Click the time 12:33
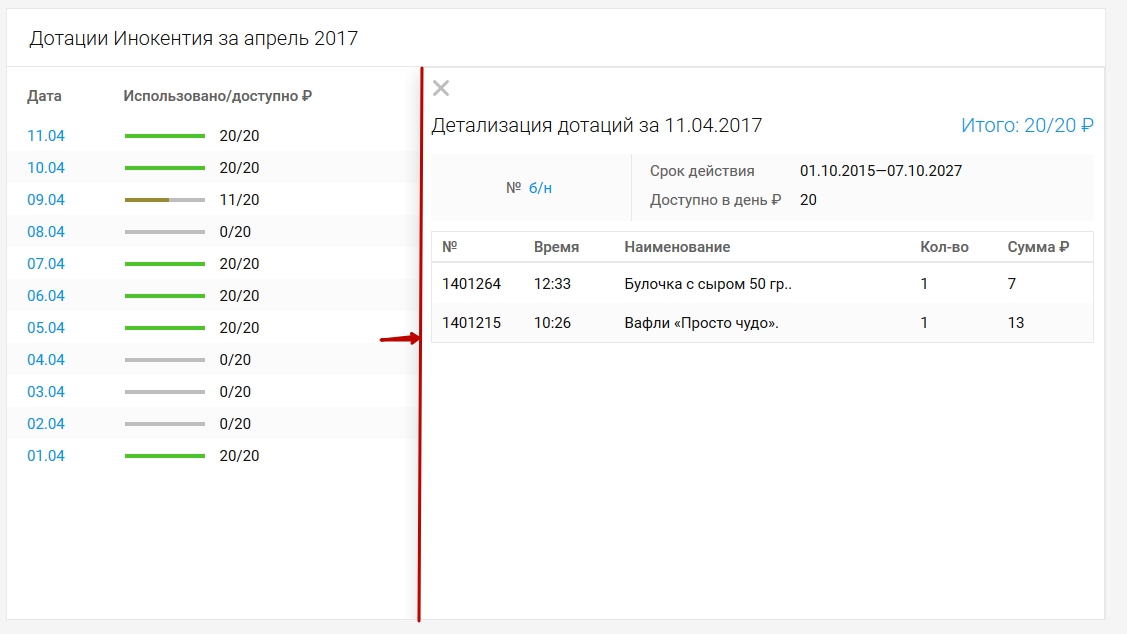Image resolution: width=1127 pixels, height=634 pixels. 552,284
